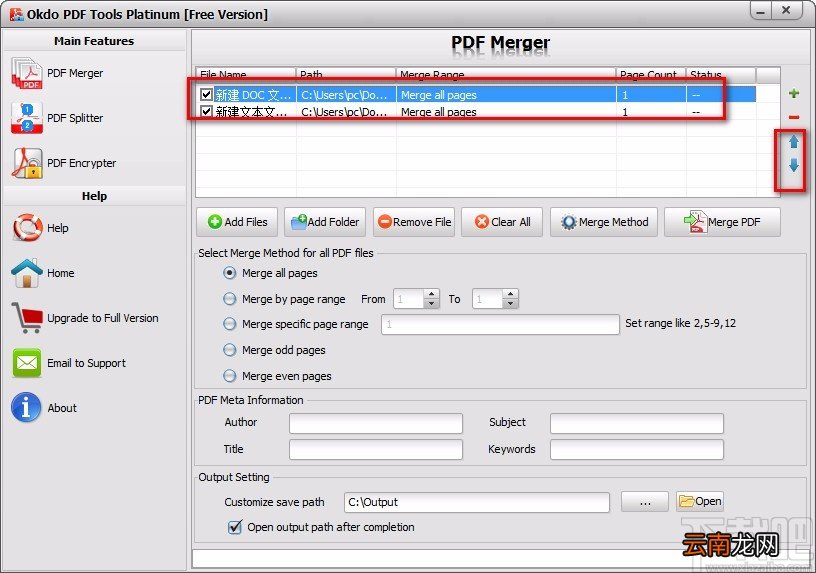
Task: Click the Path column header
Action: 346,74
